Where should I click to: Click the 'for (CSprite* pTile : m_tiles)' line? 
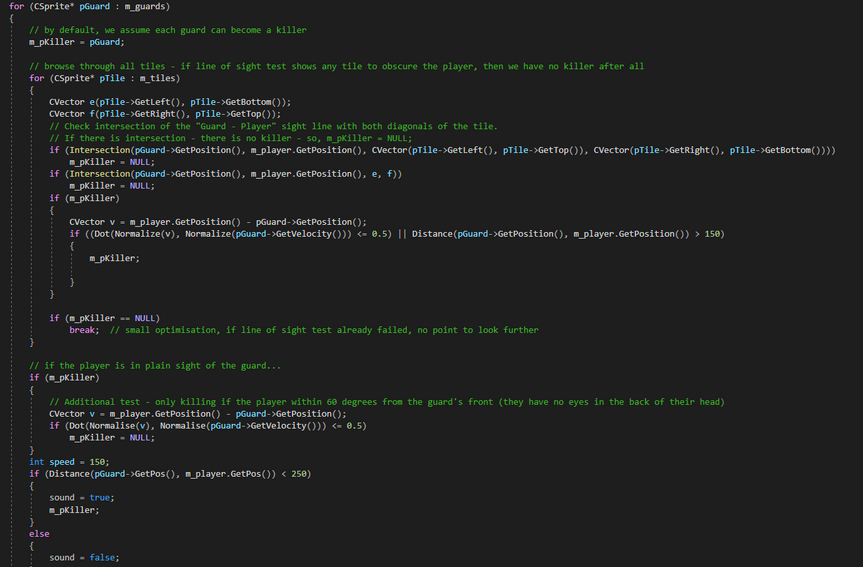coord(105,78)
